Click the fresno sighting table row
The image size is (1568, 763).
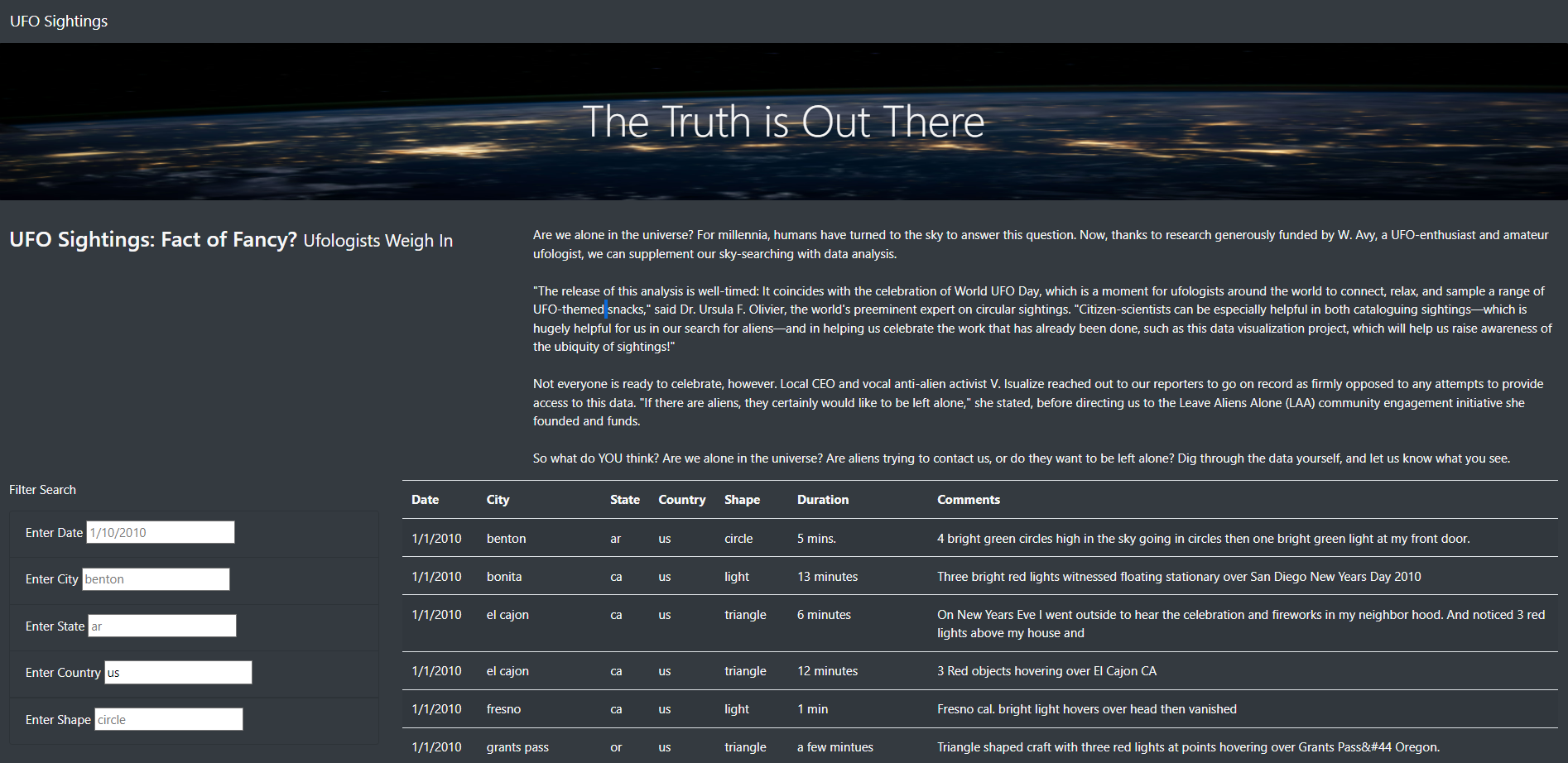click(828, 708)
